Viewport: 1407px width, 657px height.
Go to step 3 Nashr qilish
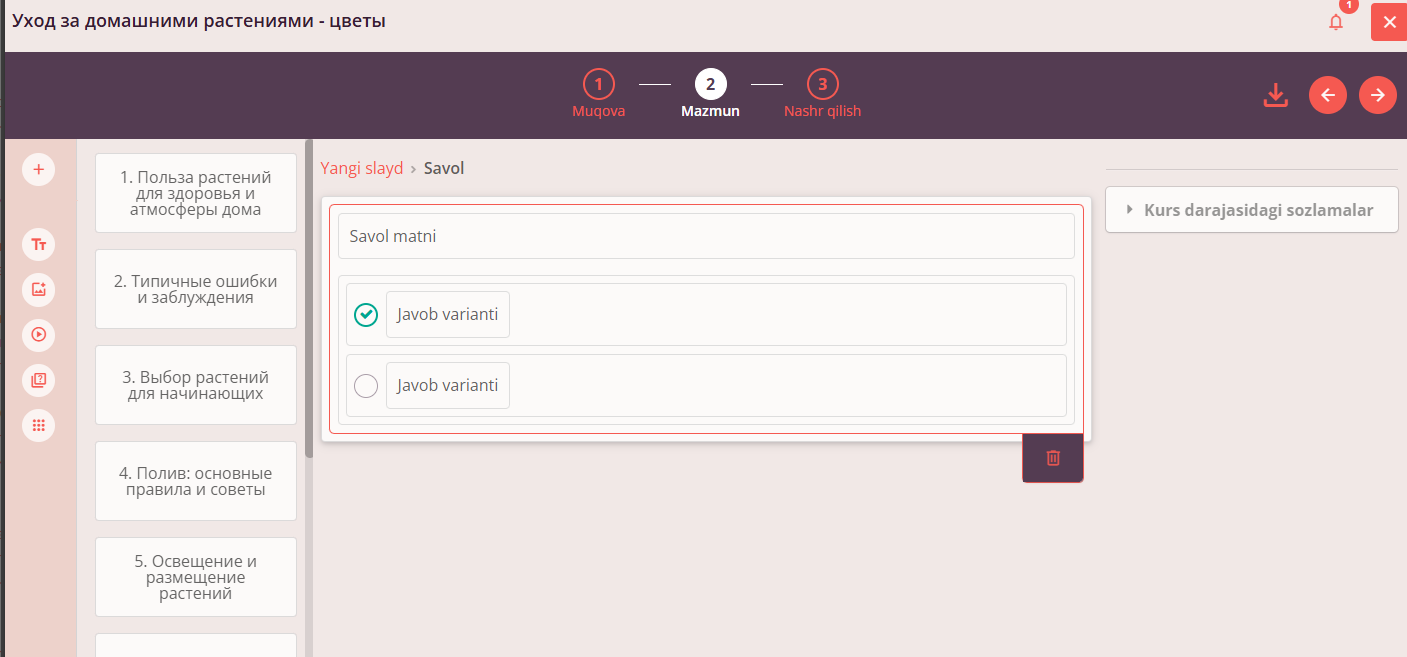point(822,95)
